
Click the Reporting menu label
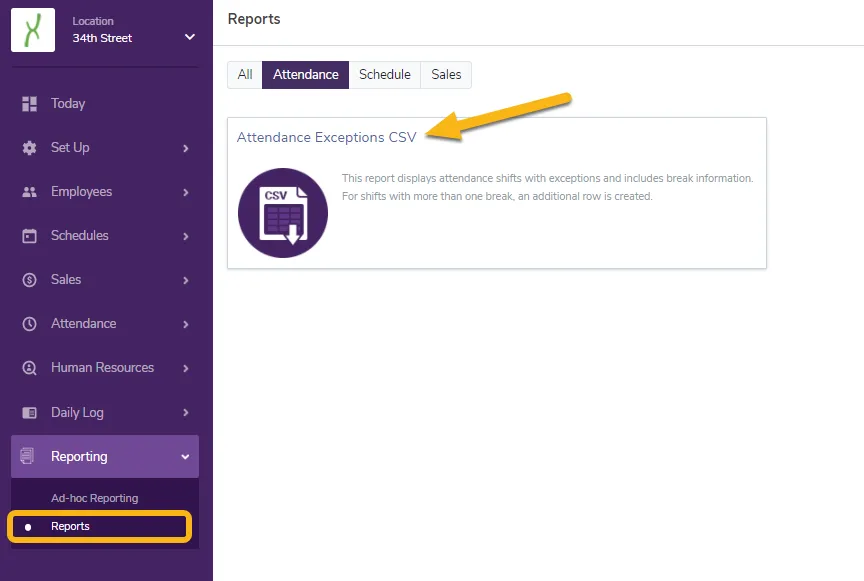click(79, 456)
